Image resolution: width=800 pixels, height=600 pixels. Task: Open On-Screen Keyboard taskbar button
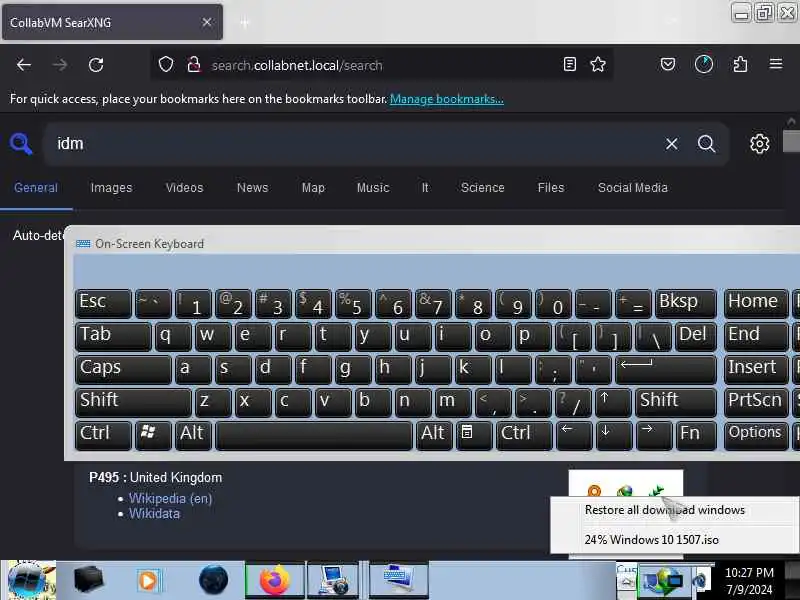point(398,580)
